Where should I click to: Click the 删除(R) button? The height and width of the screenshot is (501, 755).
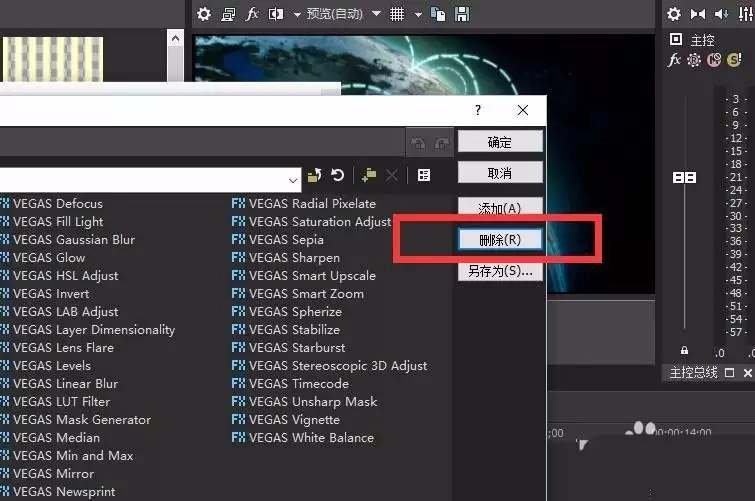[x=500, y=239]
